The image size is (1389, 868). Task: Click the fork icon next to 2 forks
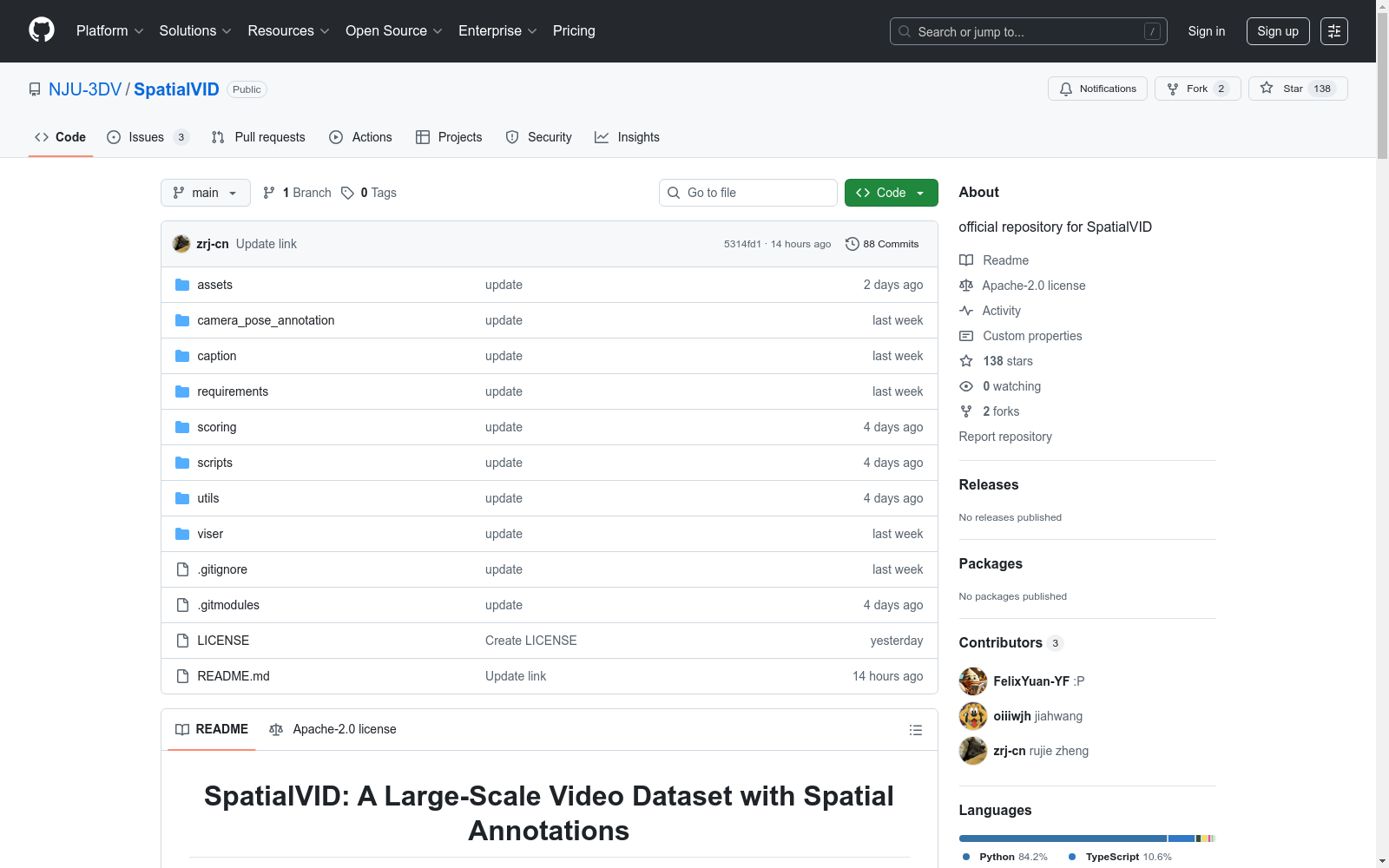966,411
